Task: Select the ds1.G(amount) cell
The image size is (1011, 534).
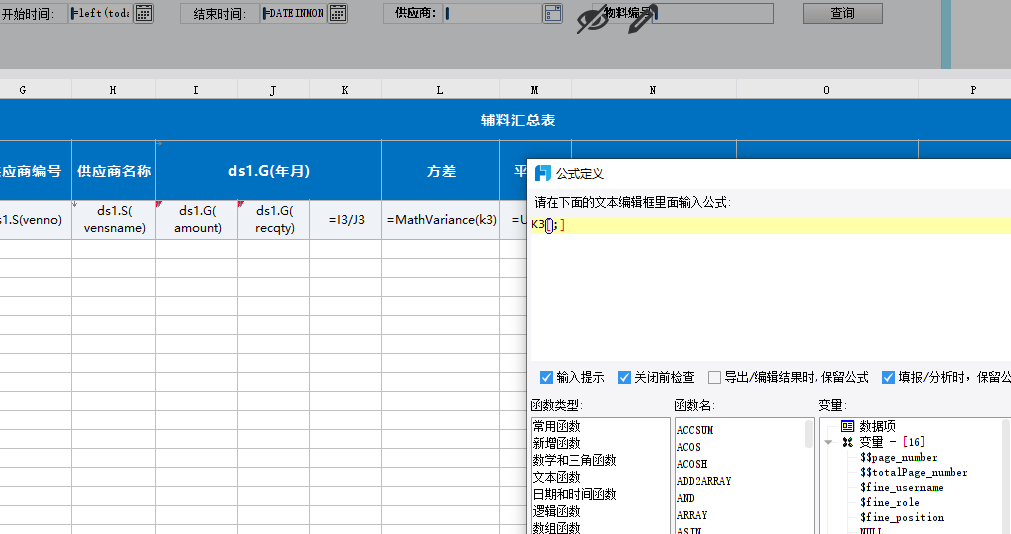Action: [197, 219]
